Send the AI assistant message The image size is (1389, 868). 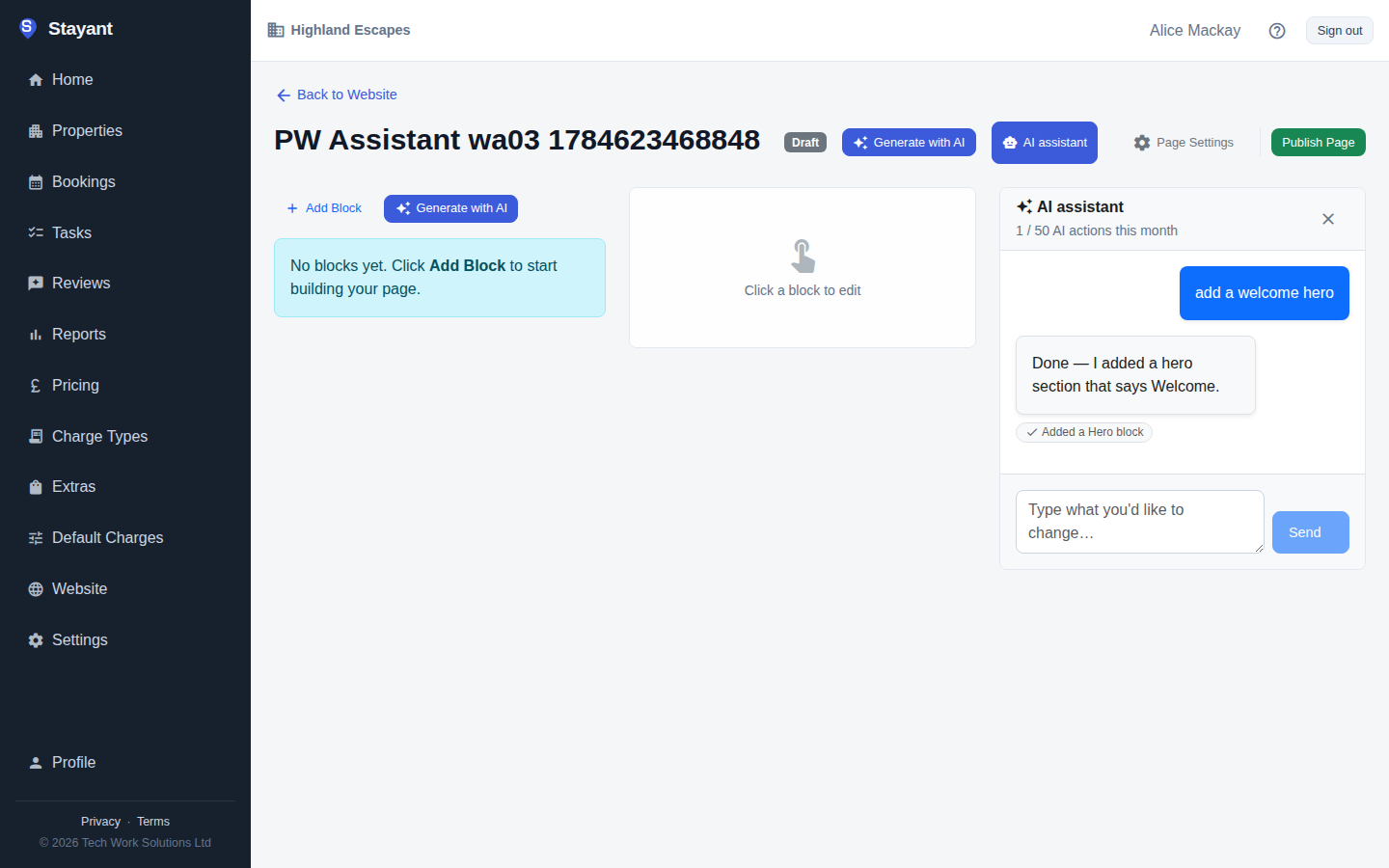point(1311,532)
